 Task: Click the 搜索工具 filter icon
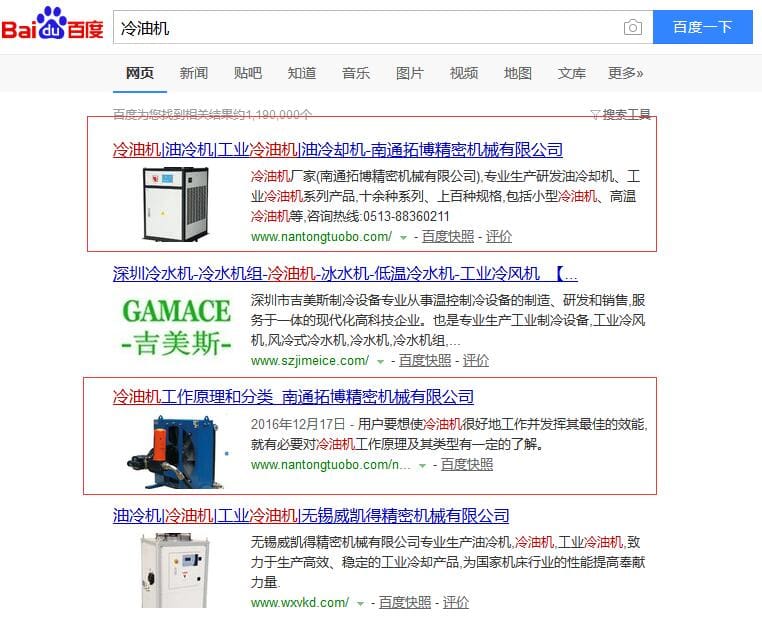click(x=595, y=114)
